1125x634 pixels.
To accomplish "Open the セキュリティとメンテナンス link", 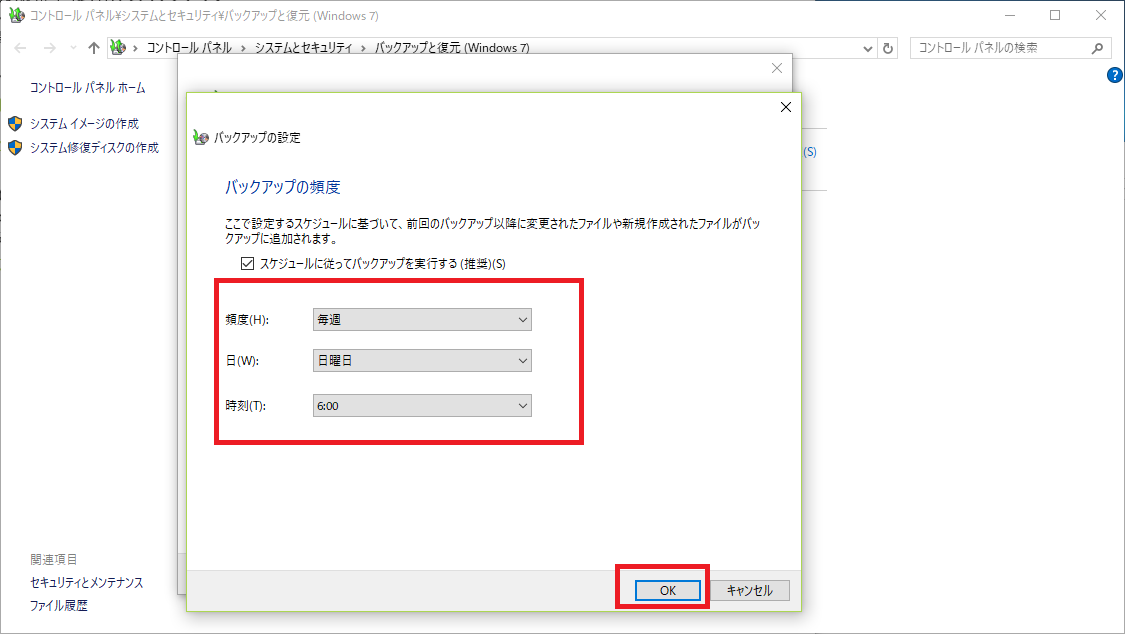I will (87, 582).
